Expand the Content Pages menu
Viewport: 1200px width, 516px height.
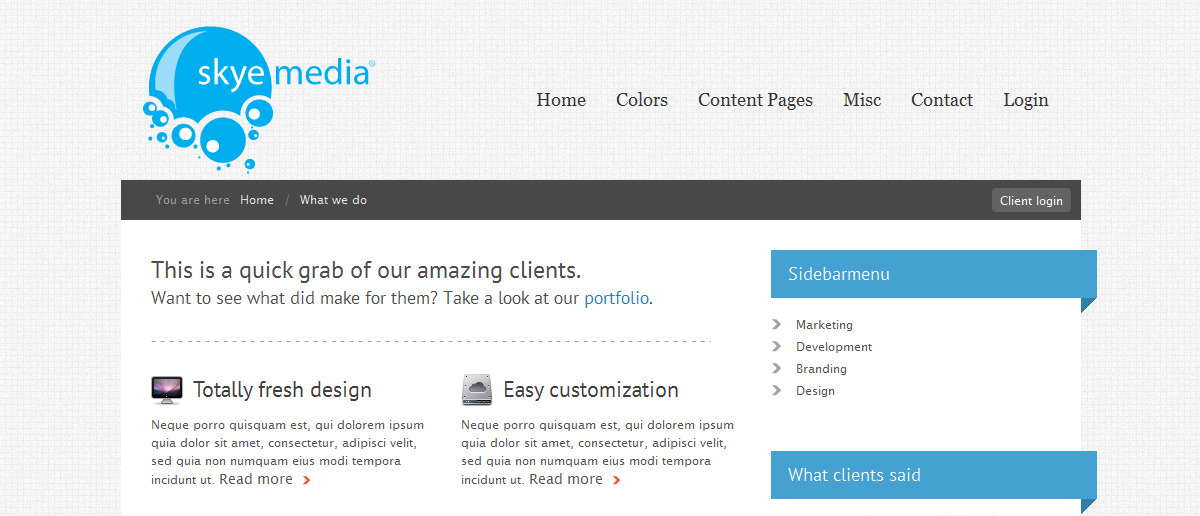(x=755, y=100)
